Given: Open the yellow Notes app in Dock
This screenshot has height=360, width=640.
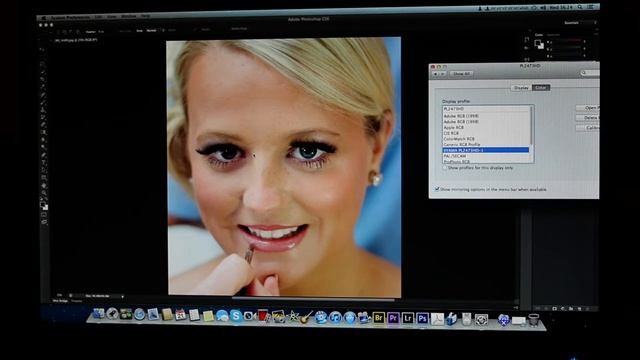Looking at the screenshot, I should pos(208,316).
